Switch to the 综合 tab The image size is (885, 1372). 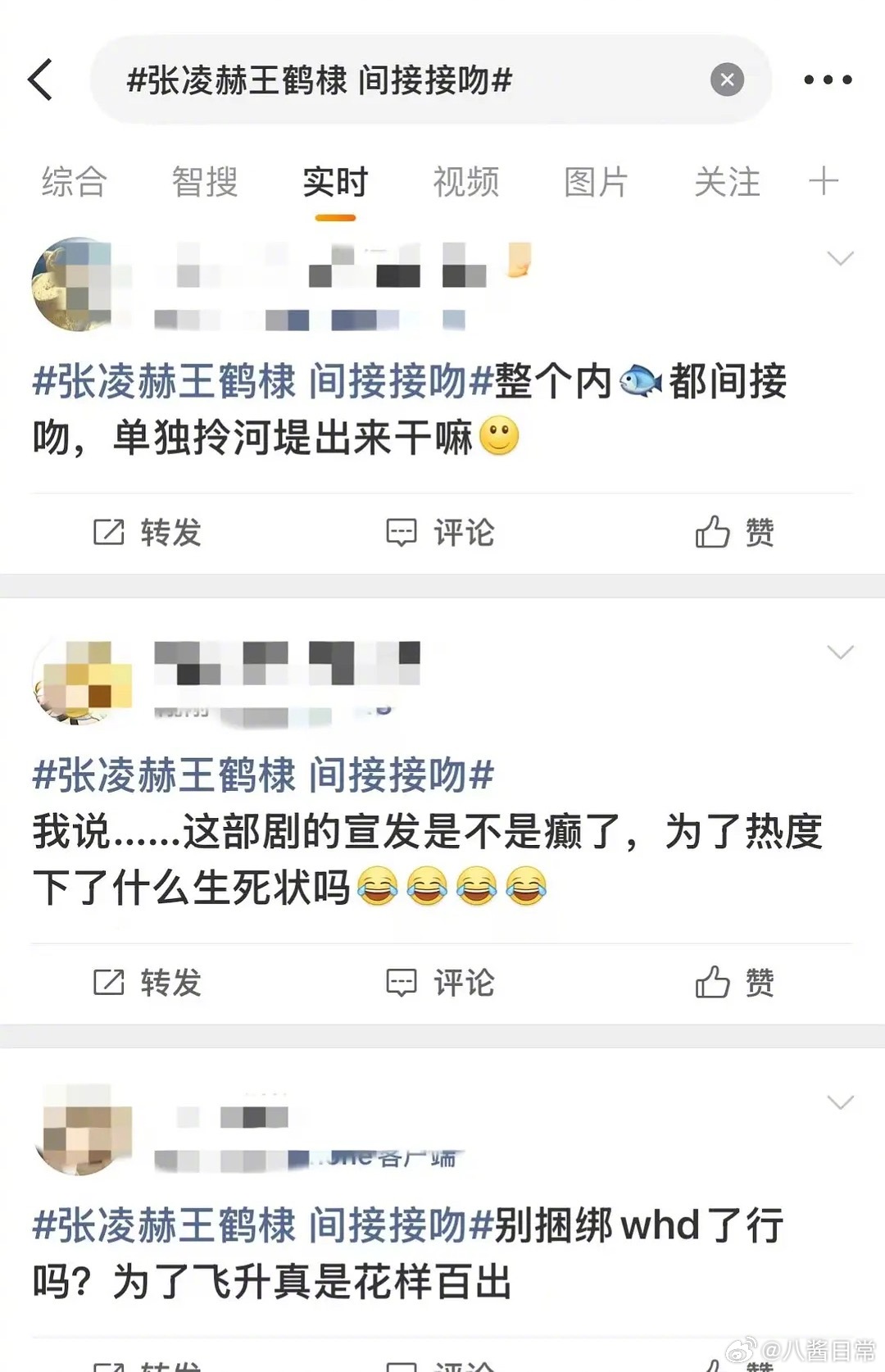(75, 182)
